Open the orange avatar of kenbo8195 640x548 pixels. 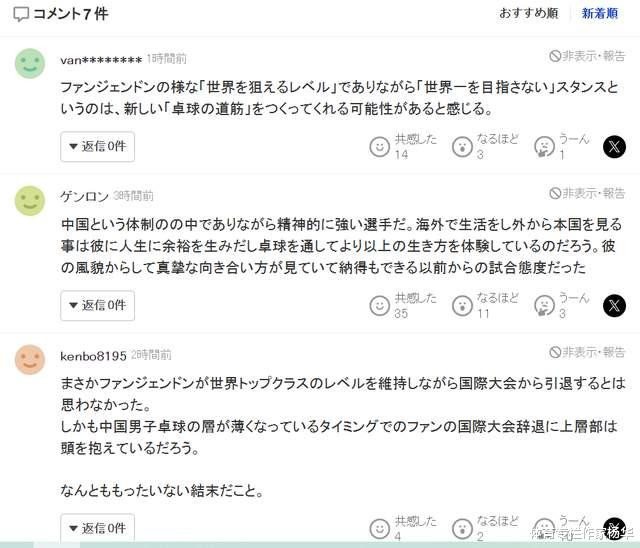(30, 360)
